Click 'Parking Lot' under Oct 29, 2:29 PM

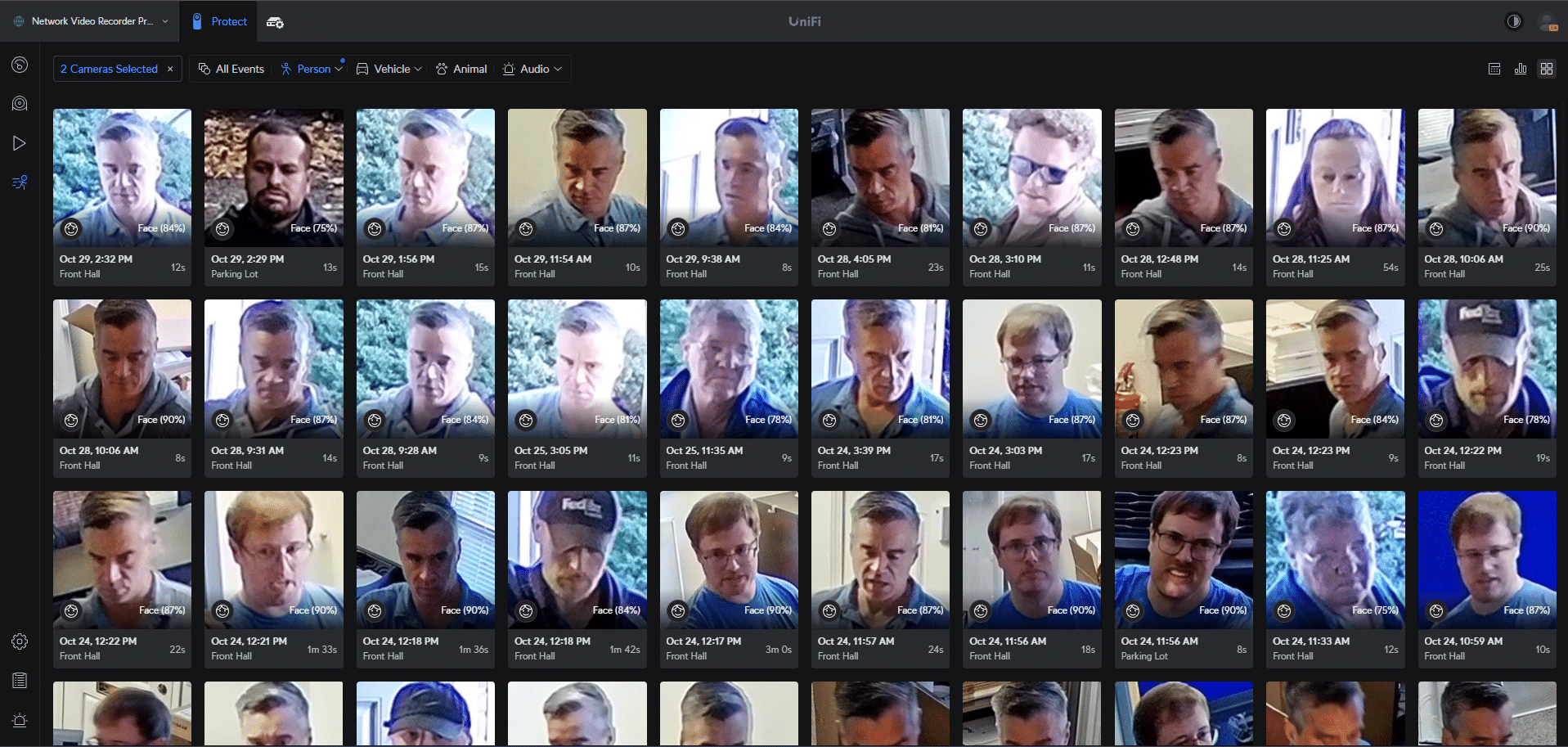click(x=235, y=274)
